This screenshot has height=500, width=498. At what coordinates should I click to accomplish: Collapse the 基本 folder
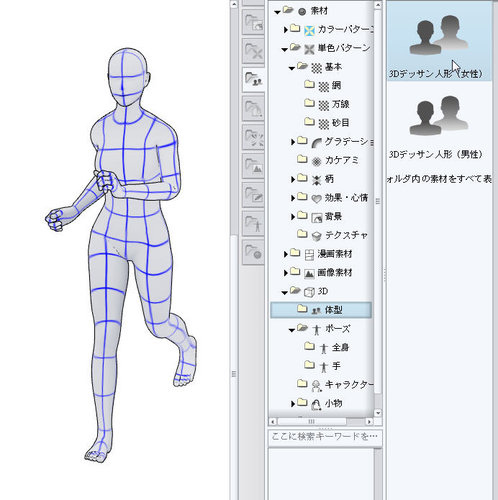292,68
